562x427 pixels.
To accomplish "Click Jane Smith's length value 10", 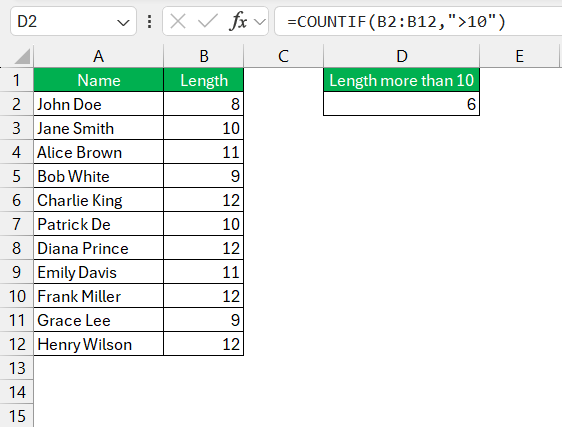I will coord(204,128).
